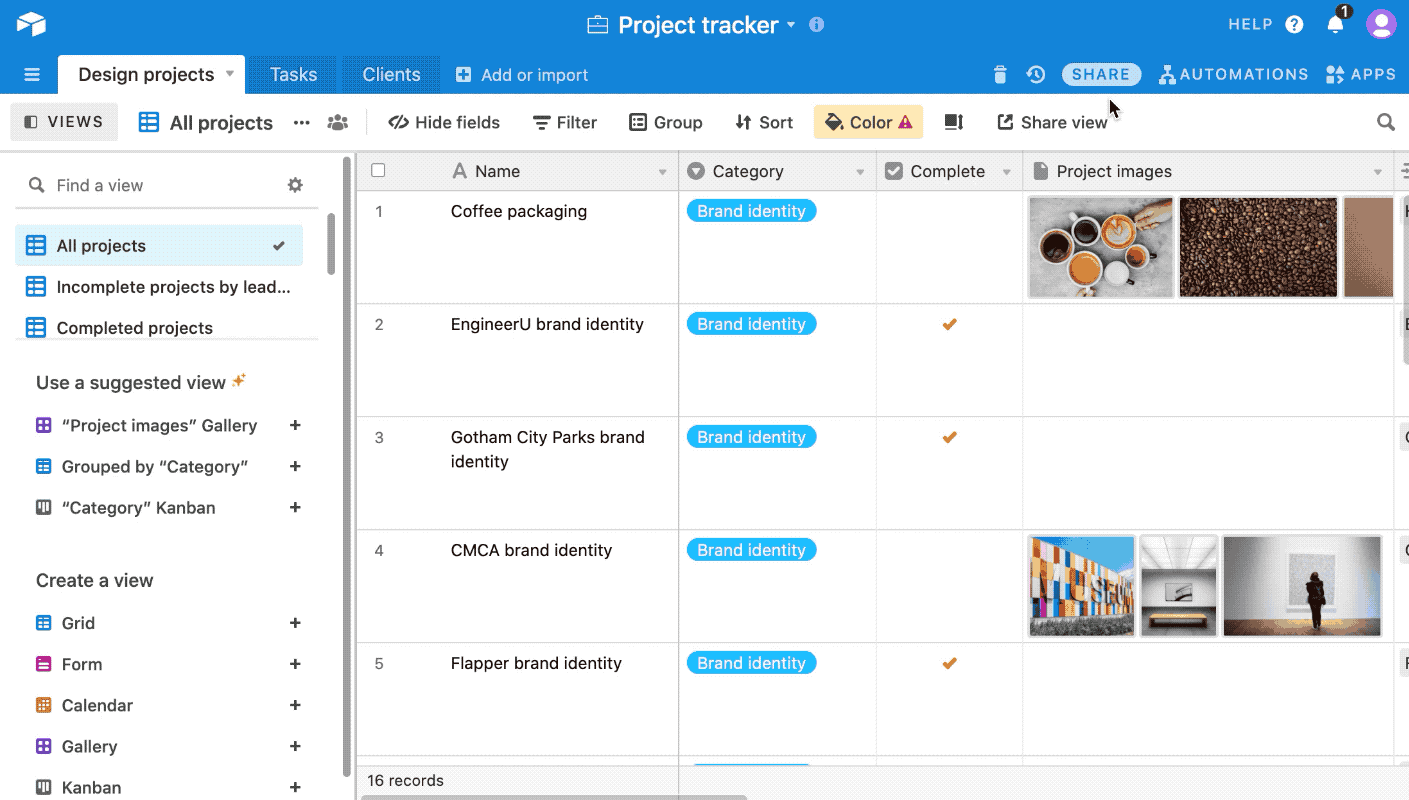Open the Category field dropdown arrow

862,171
